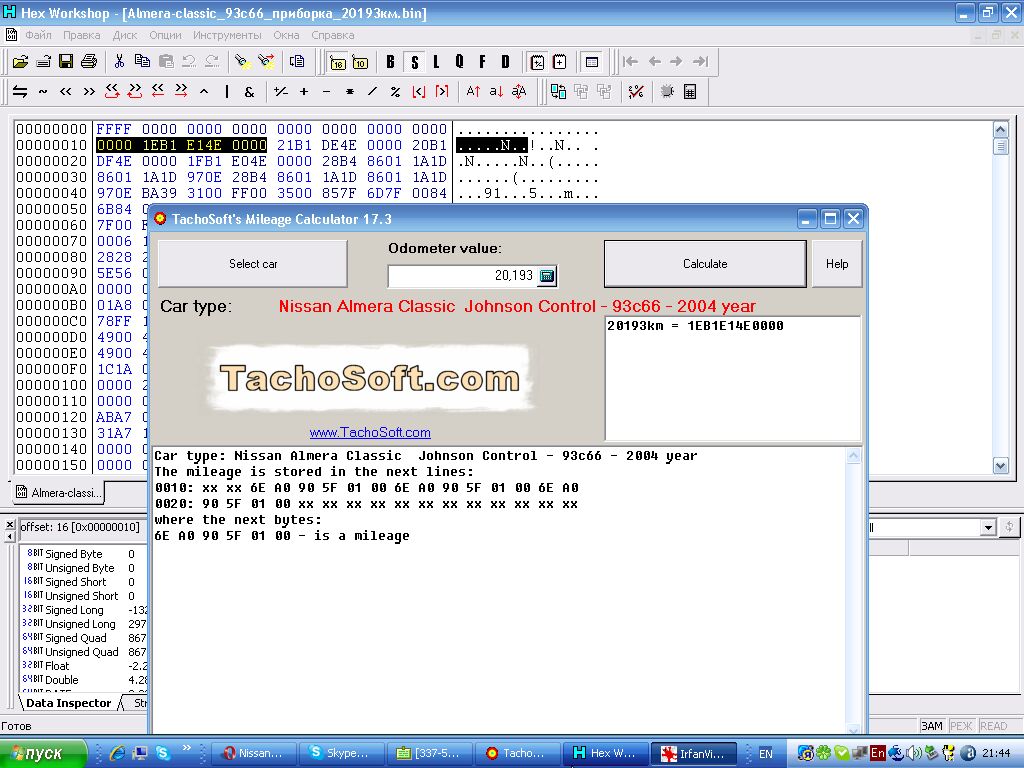Open the Окна menu
The image size is (1024, 768).
286,35
